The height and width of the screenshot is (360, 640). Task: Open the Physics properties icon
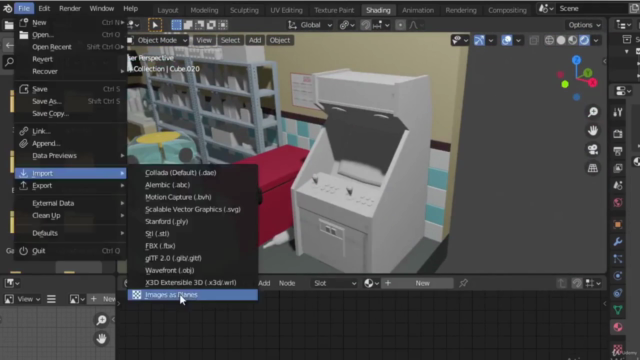click(618, 276)
